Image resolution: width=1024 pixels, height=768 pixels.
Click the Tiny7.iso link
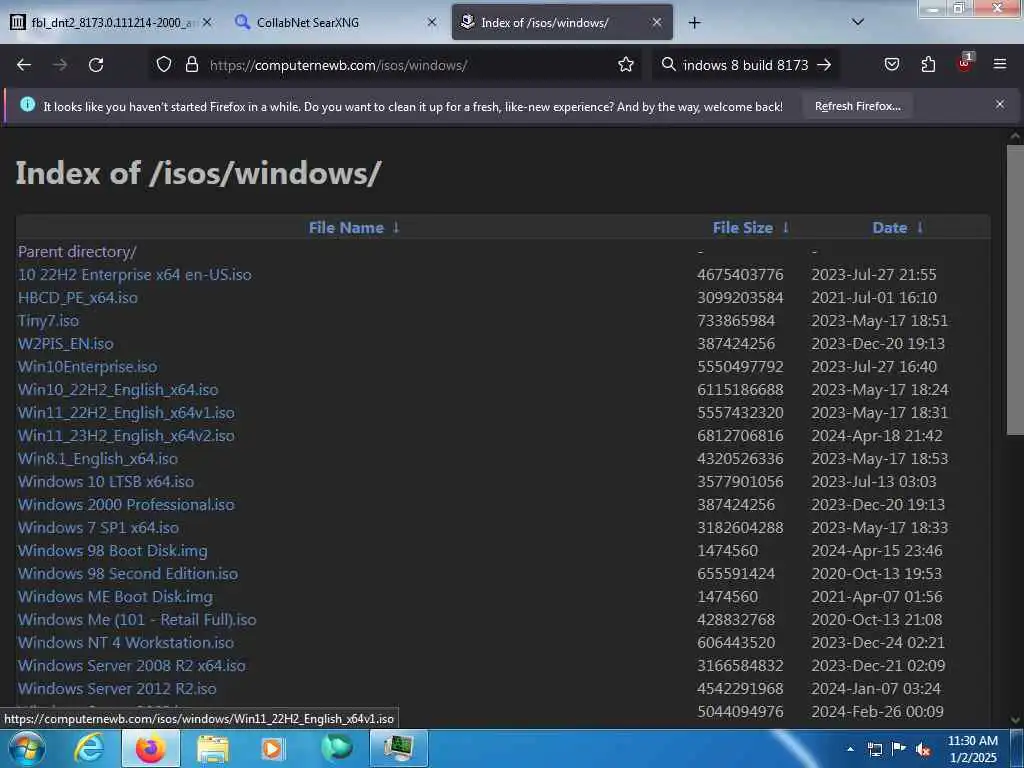pos(48,321)
